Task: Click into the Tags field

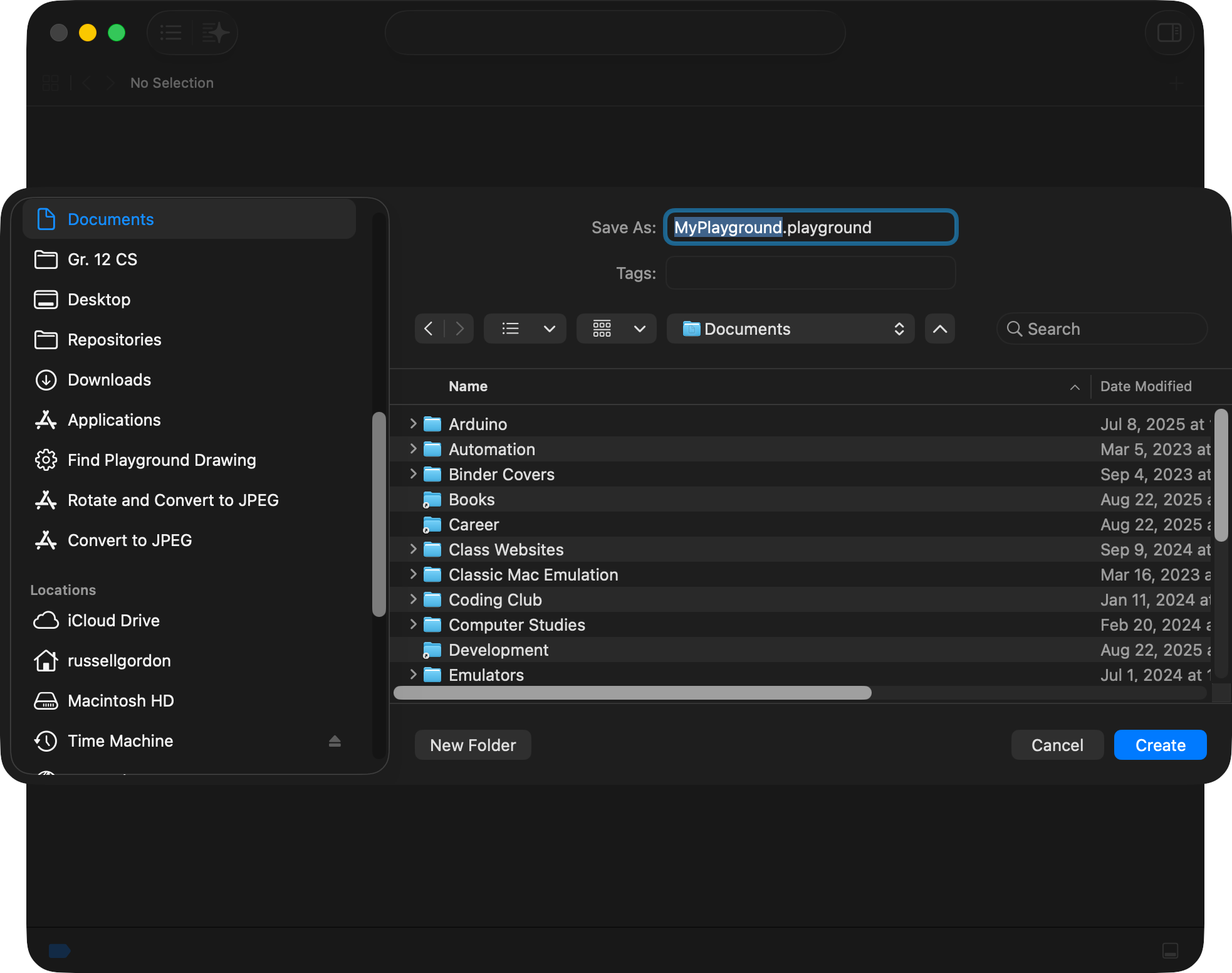Action: [x=810, y=273]
